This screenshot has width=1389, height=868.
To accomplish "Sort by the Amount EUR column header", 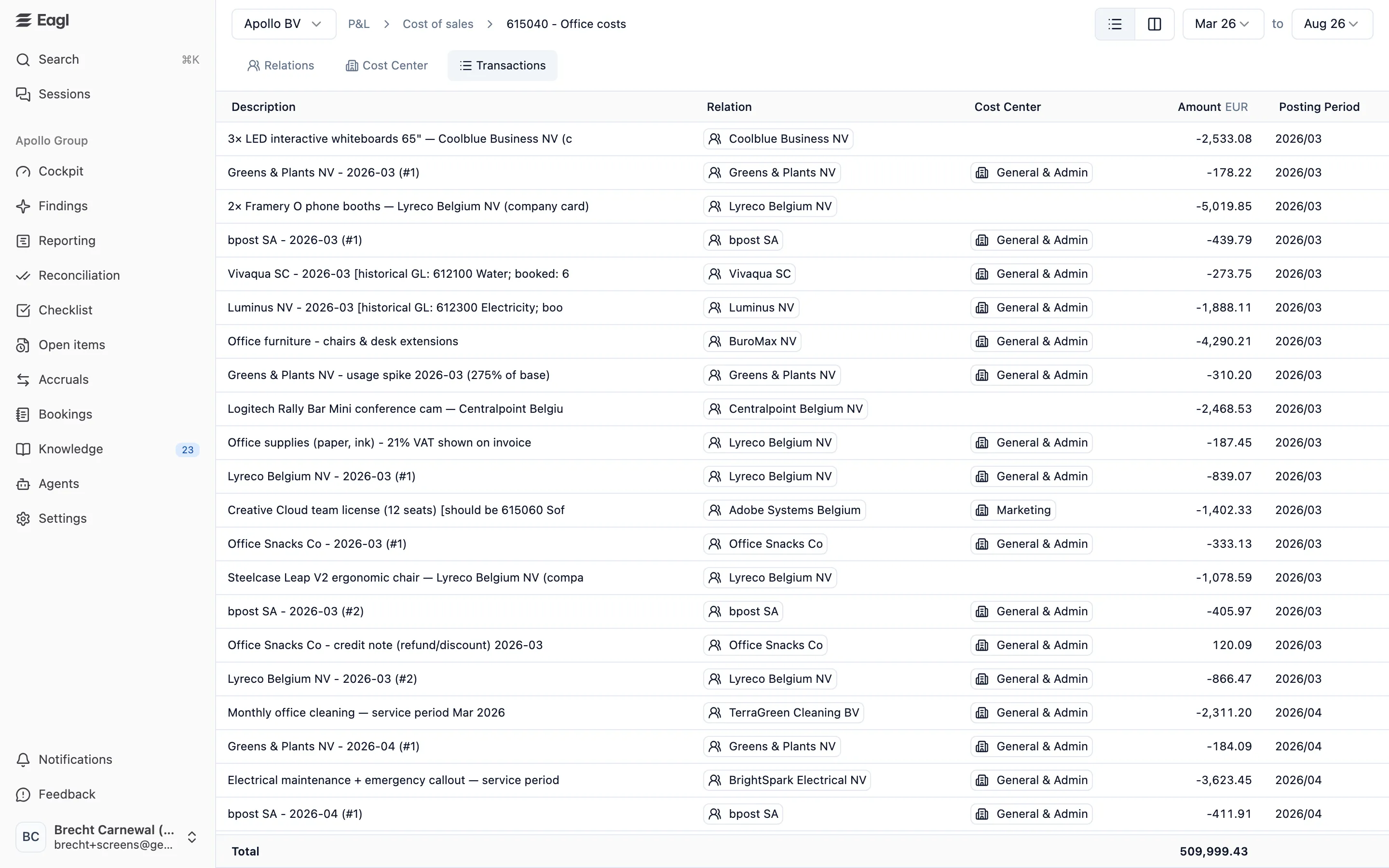I will pos(1212,108).
